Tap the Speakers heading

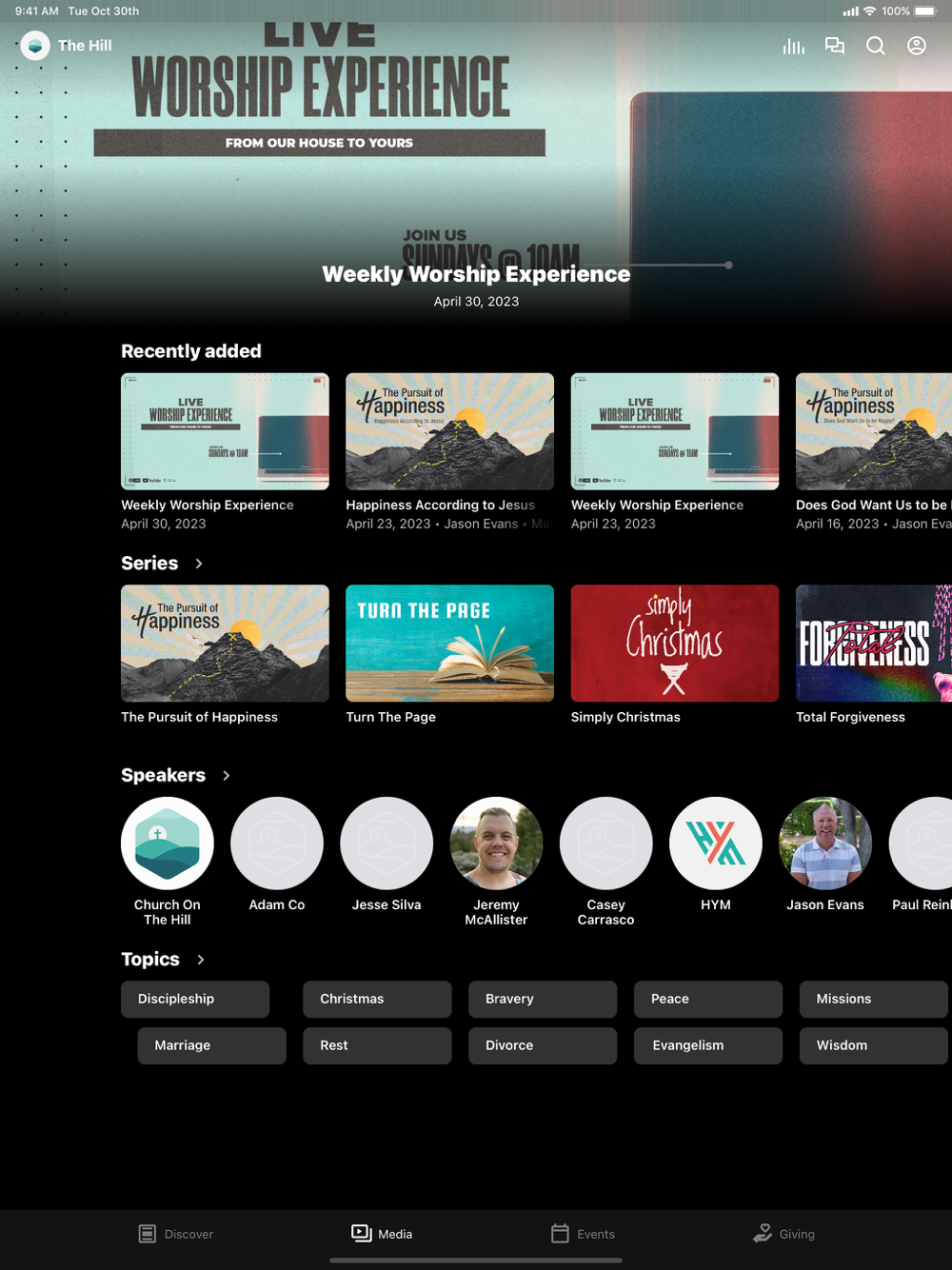coord(163,776)
